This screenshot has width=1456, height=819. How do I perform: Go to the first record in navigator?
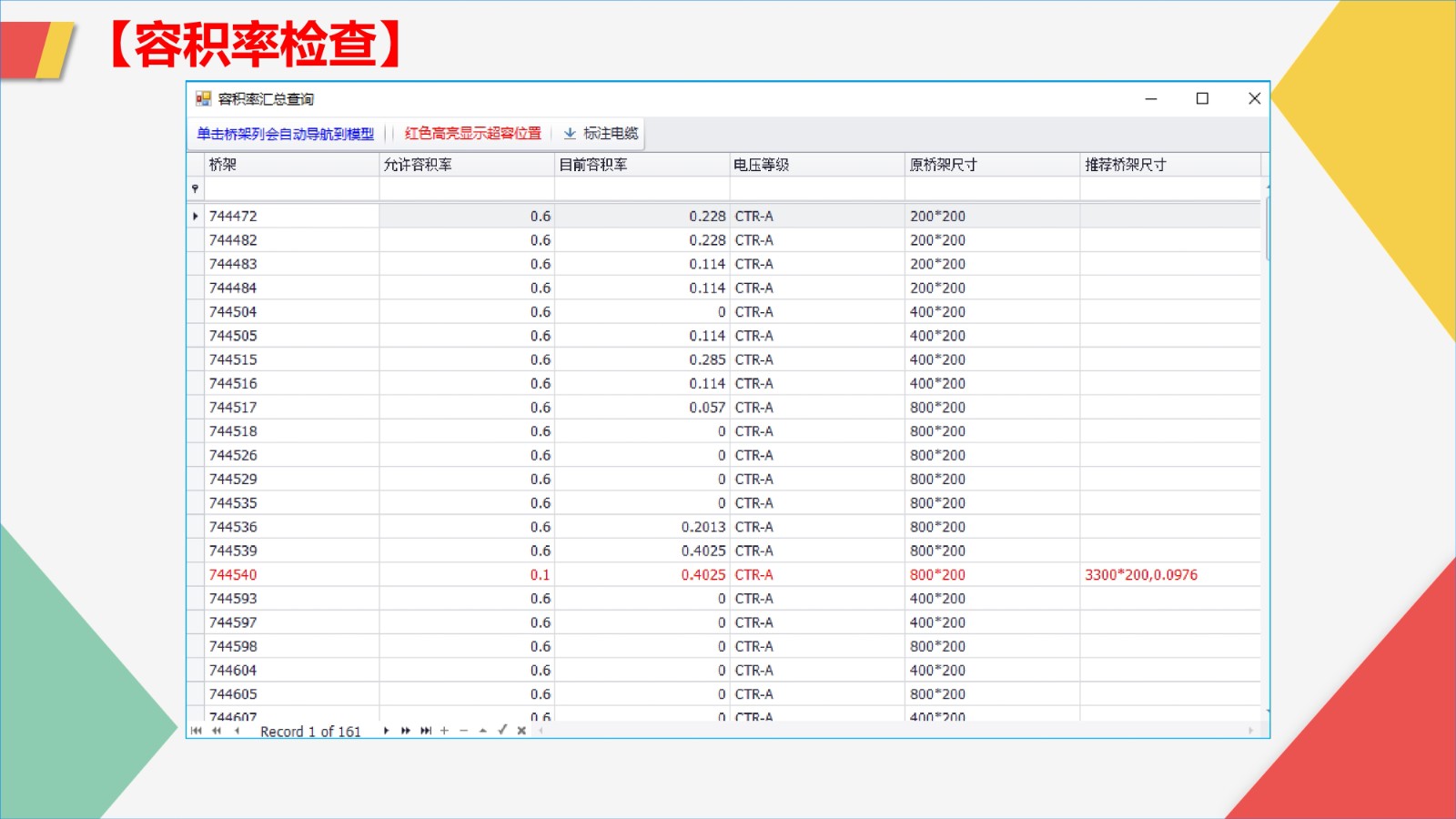click(197, 731)
